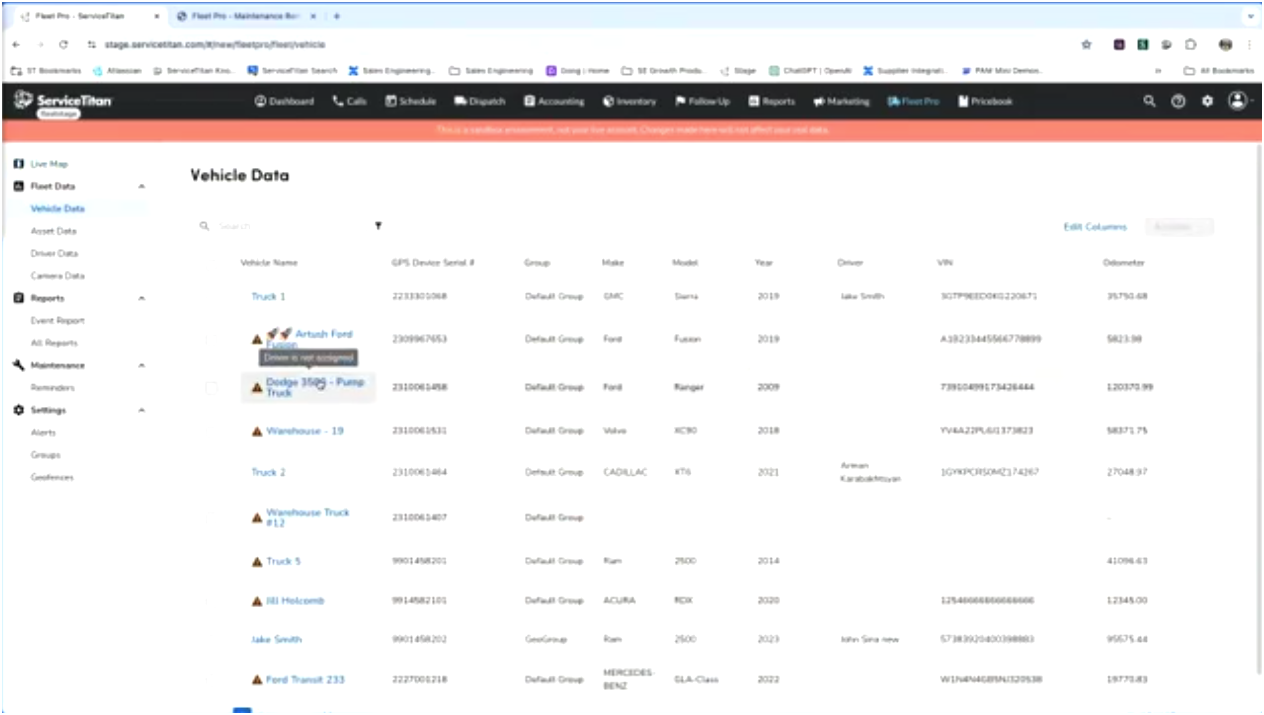Click warning triangle on Warehouse Truck #12 row
This screenshot has height=715, width=1264.
coord(257,517)
